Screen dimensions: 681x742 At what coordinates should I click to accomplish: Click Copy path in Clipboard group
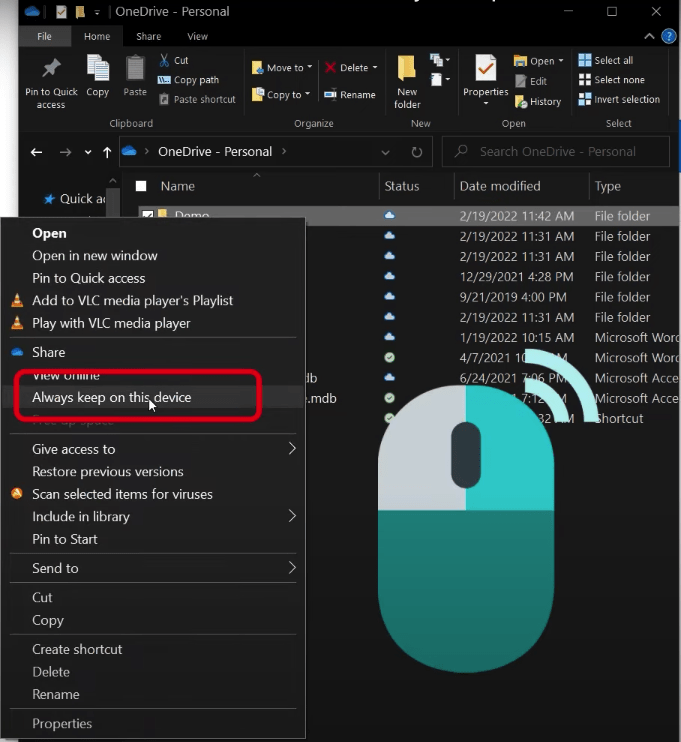tap(188, 80)
